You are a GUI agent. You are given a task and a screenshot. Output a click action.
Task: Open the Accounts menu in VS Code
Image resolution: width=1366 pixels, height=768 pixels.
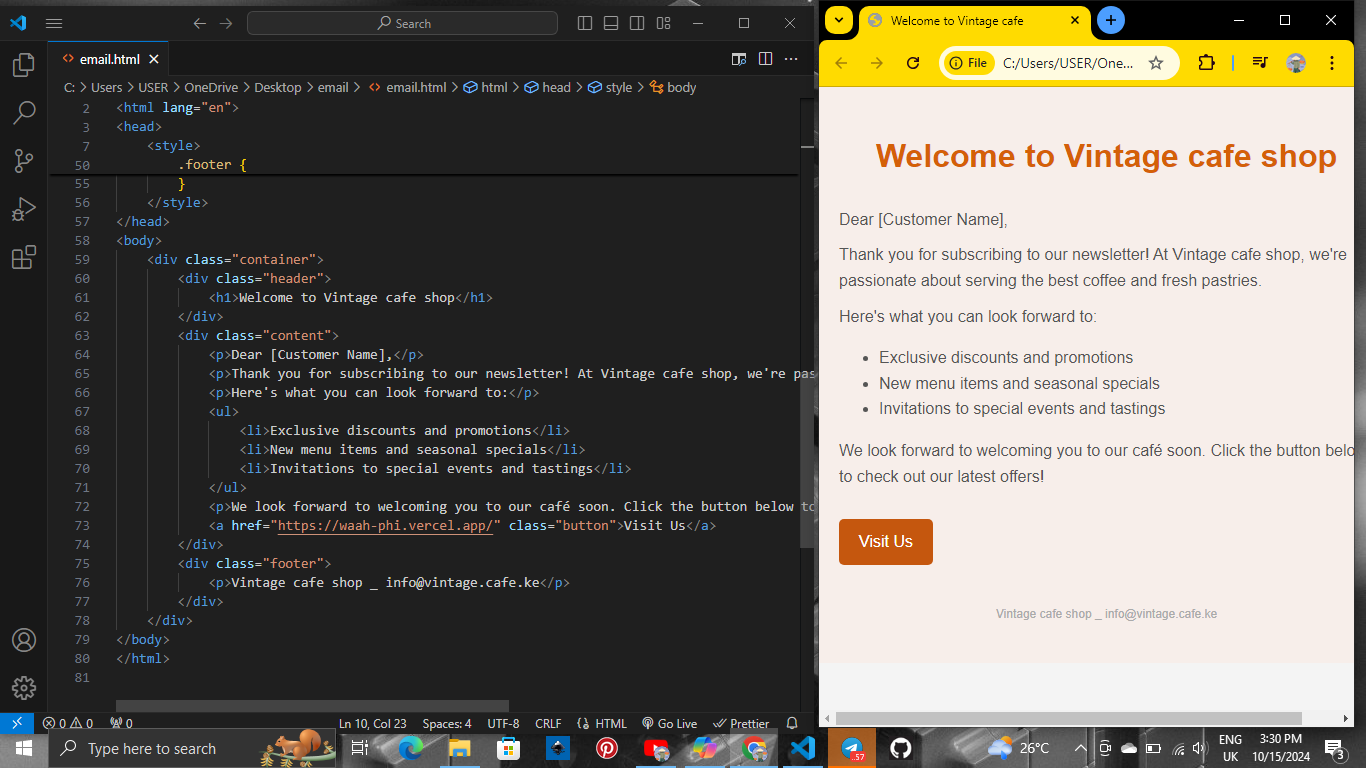click(x=24, y=640)
